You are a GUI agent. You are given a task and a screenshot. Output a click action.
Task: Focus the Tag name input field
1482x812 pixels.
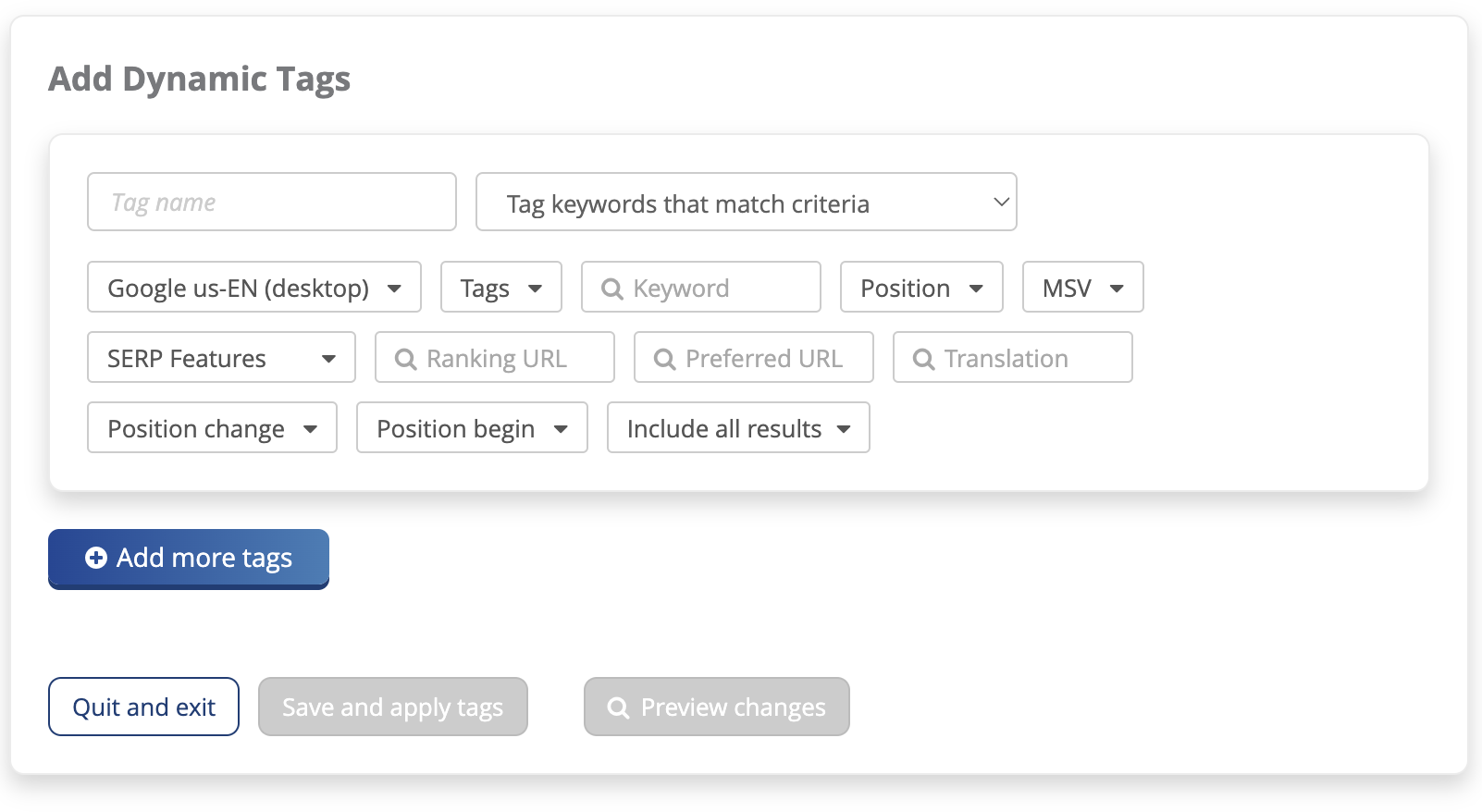272,203
